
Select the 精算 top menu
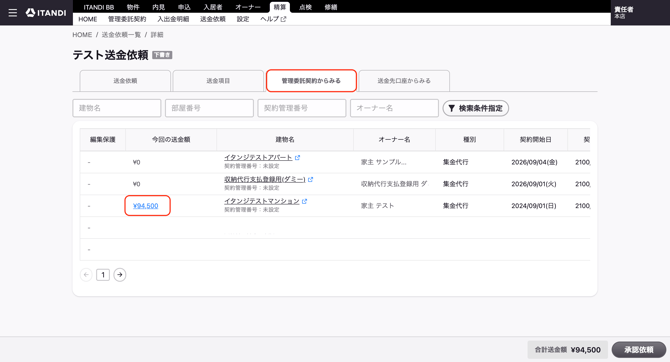280,7
